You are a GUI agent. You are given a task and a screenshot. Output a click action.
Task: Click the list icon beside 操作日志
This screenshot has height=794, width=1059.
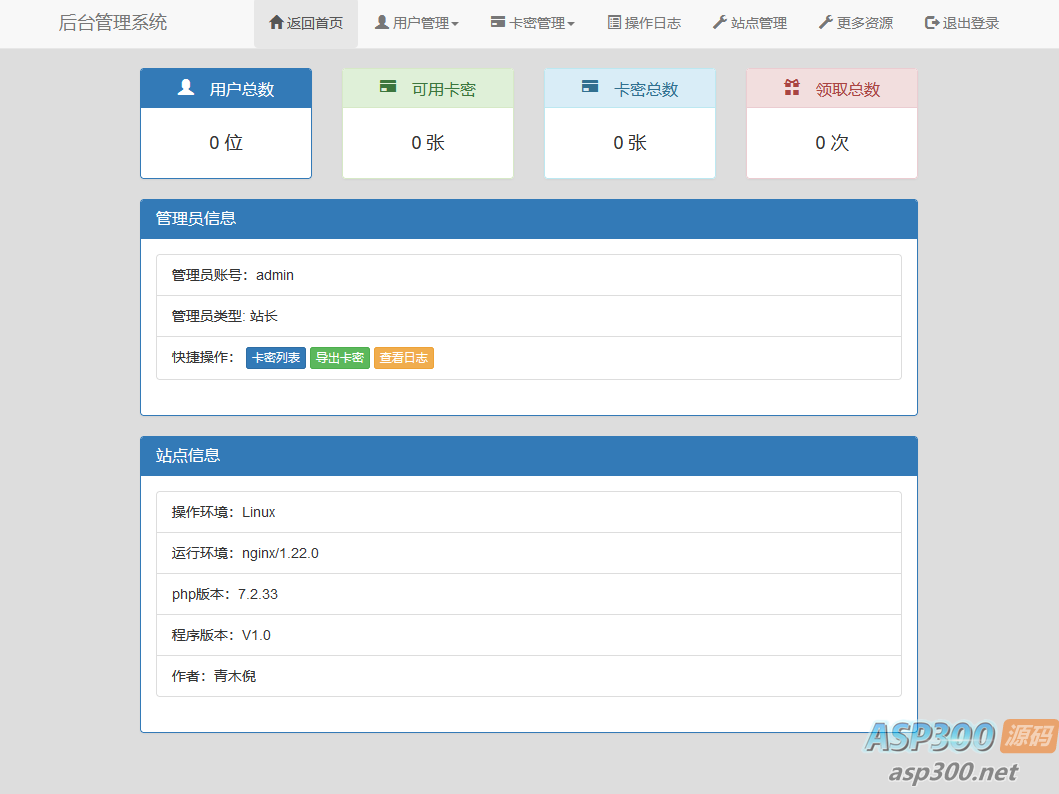614,22
